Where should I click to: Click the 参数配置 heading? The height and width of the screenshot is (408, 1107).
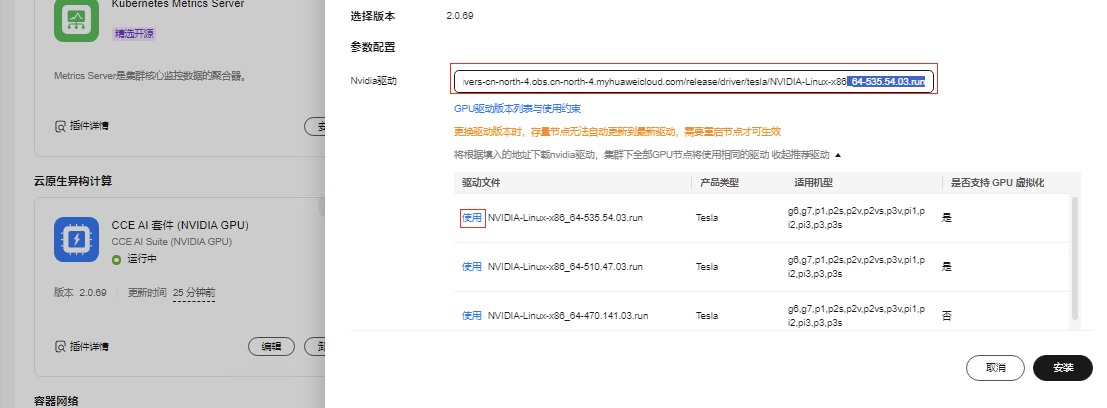click(373, 47)
